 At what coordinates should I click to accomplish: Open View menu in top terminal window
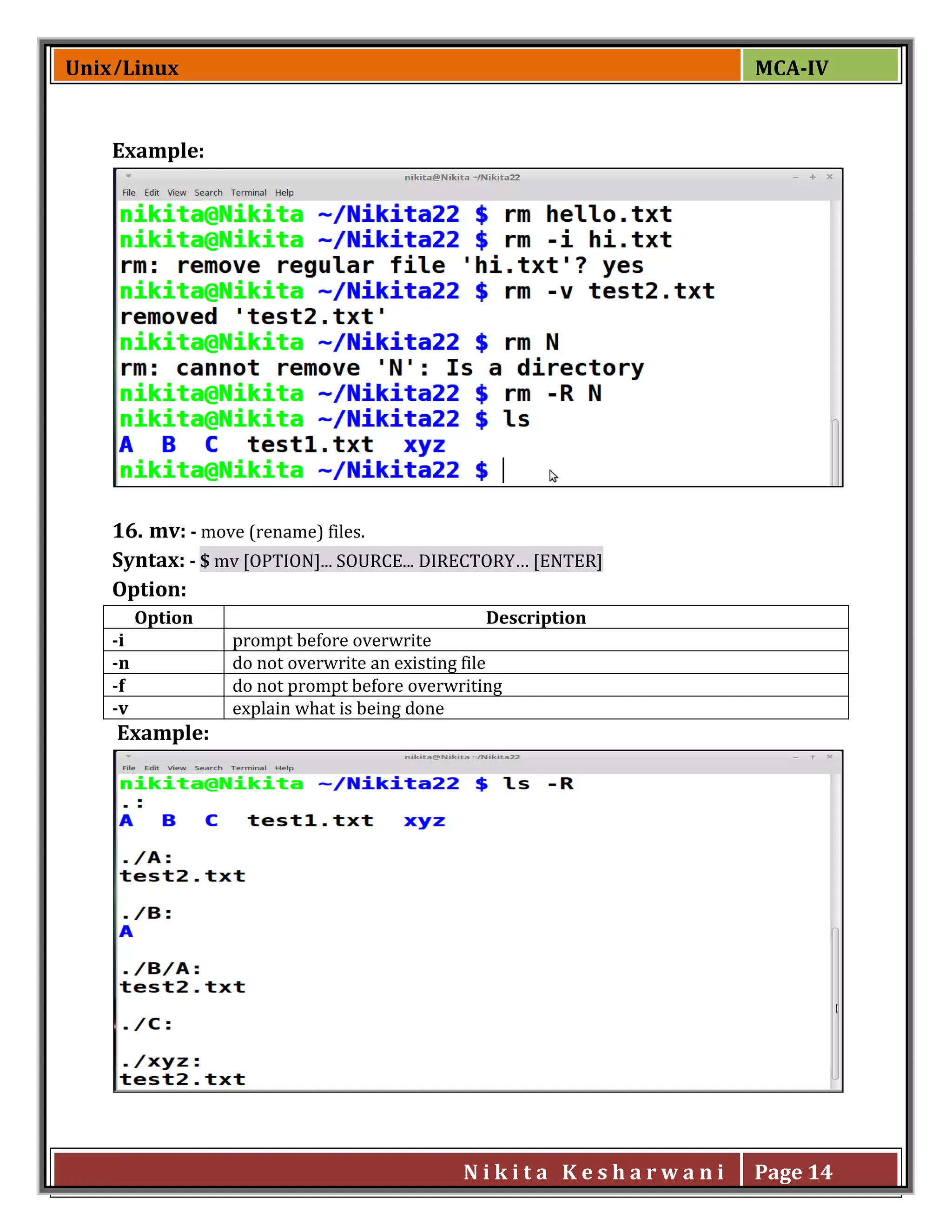177,192
